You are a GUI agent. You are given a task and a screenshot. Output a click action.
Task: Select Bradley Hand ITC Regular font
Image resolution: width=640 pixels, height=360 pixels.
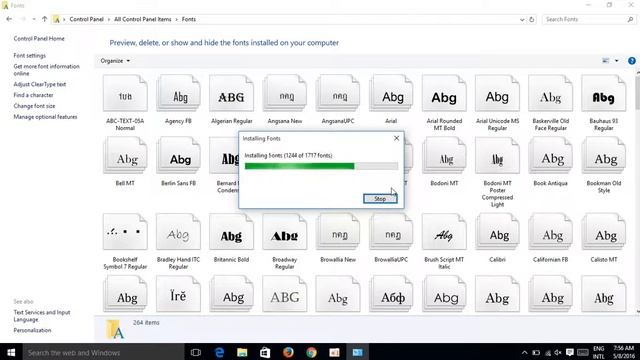178,232
